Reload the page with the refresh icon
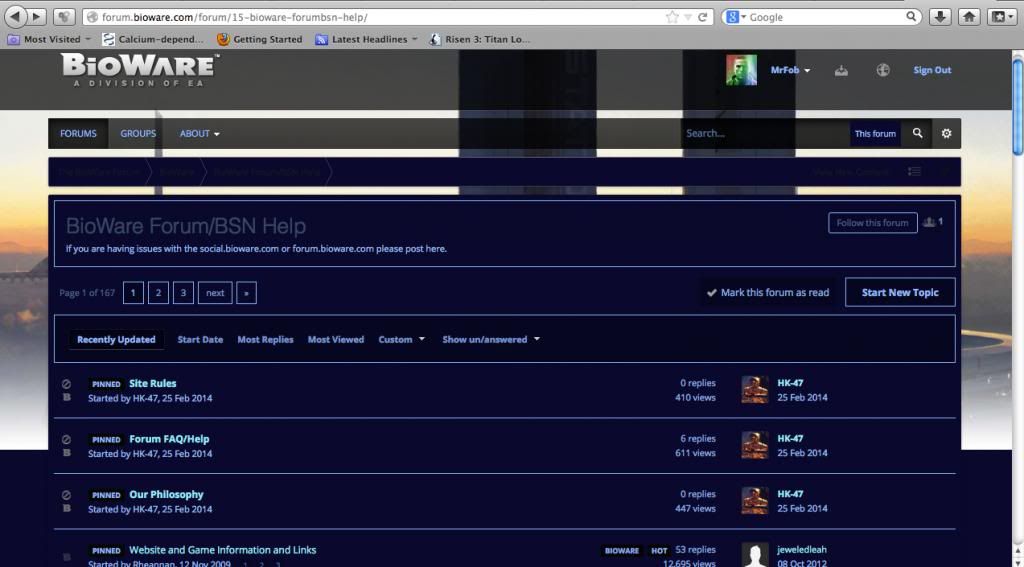This screenshot has height=567, width=1024. 703,17
